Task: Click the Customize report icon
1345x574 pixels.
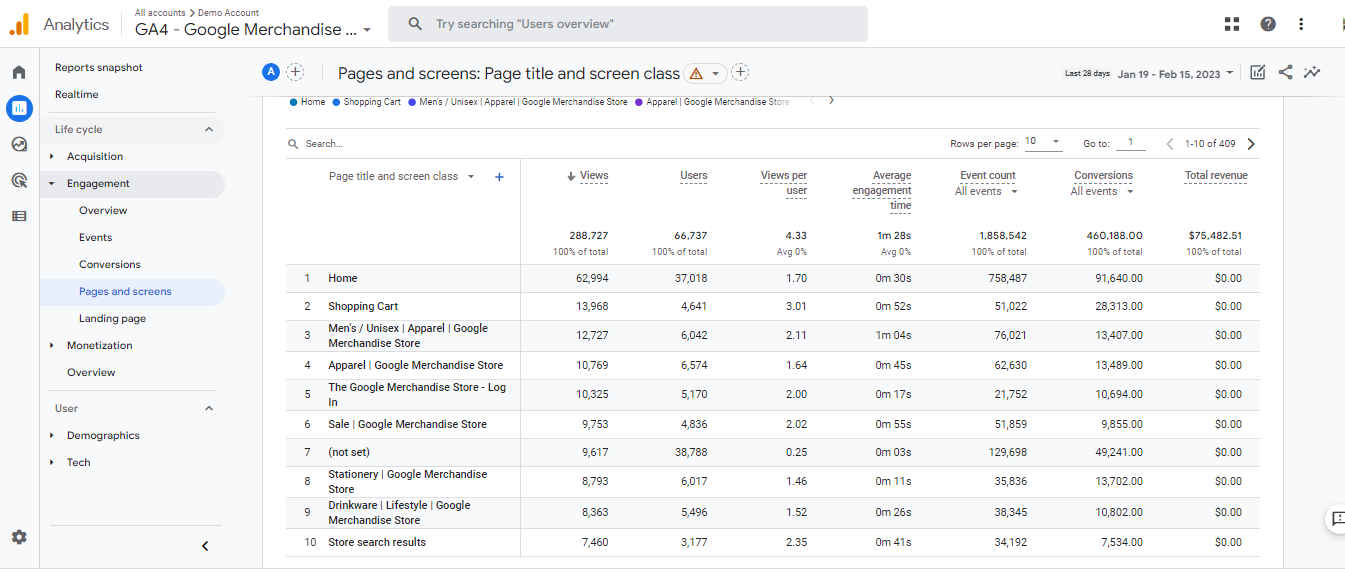Action: (x=1258, y=72)
